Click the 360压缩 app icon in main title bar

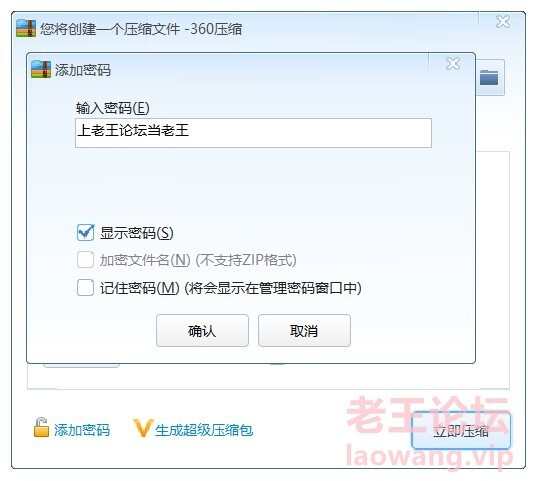click(26, 28)
